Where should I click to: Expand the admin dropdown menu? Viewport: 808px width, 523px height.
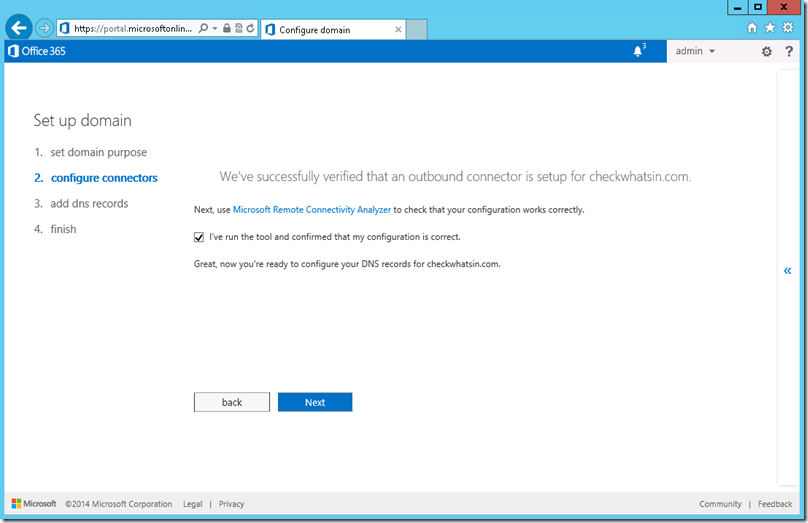695,51
